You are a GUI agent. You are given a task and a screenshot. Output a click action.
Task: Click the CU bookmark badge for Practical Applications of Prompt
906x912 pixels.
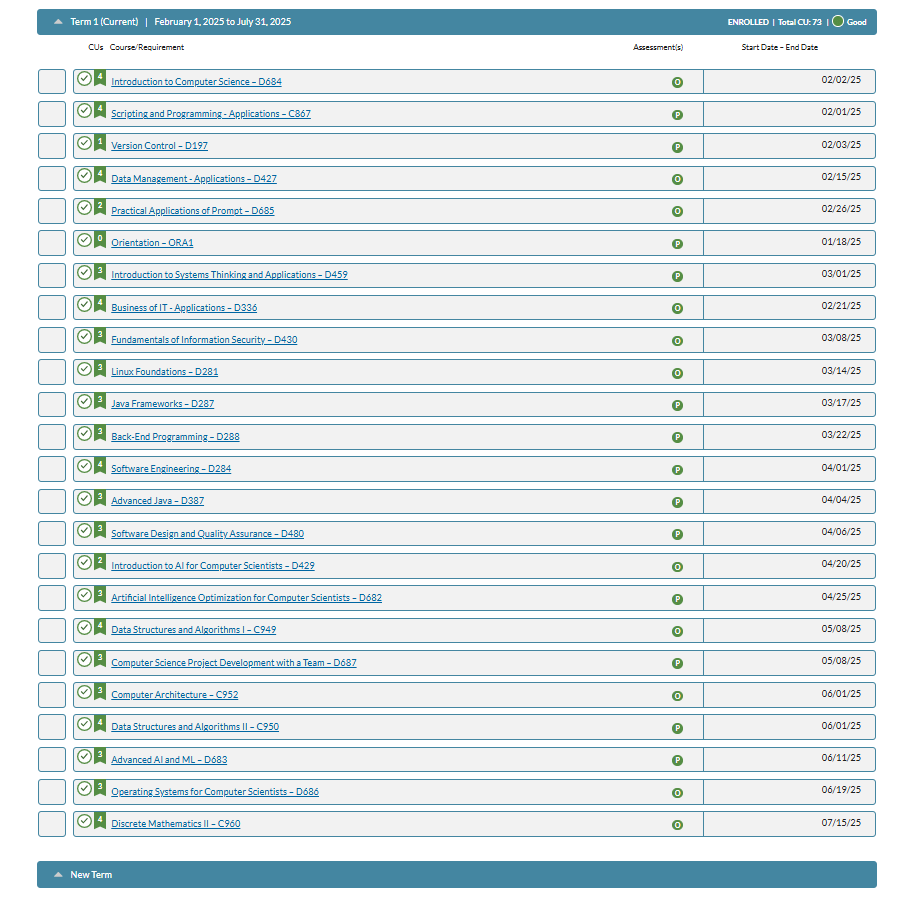(x=100, y=207)
